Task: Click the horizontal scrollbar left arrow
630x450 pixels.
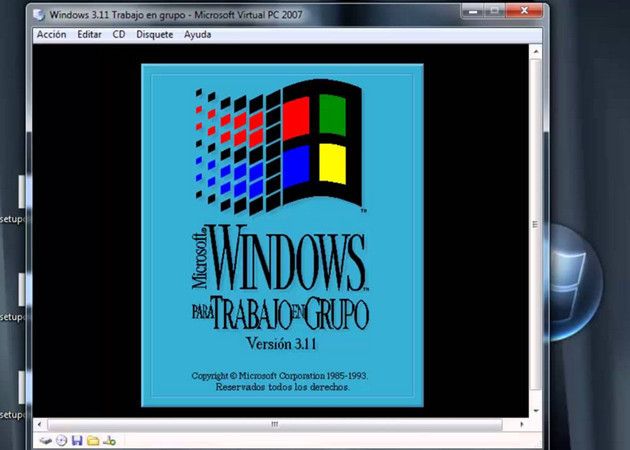Action: (x=39, y=424)
